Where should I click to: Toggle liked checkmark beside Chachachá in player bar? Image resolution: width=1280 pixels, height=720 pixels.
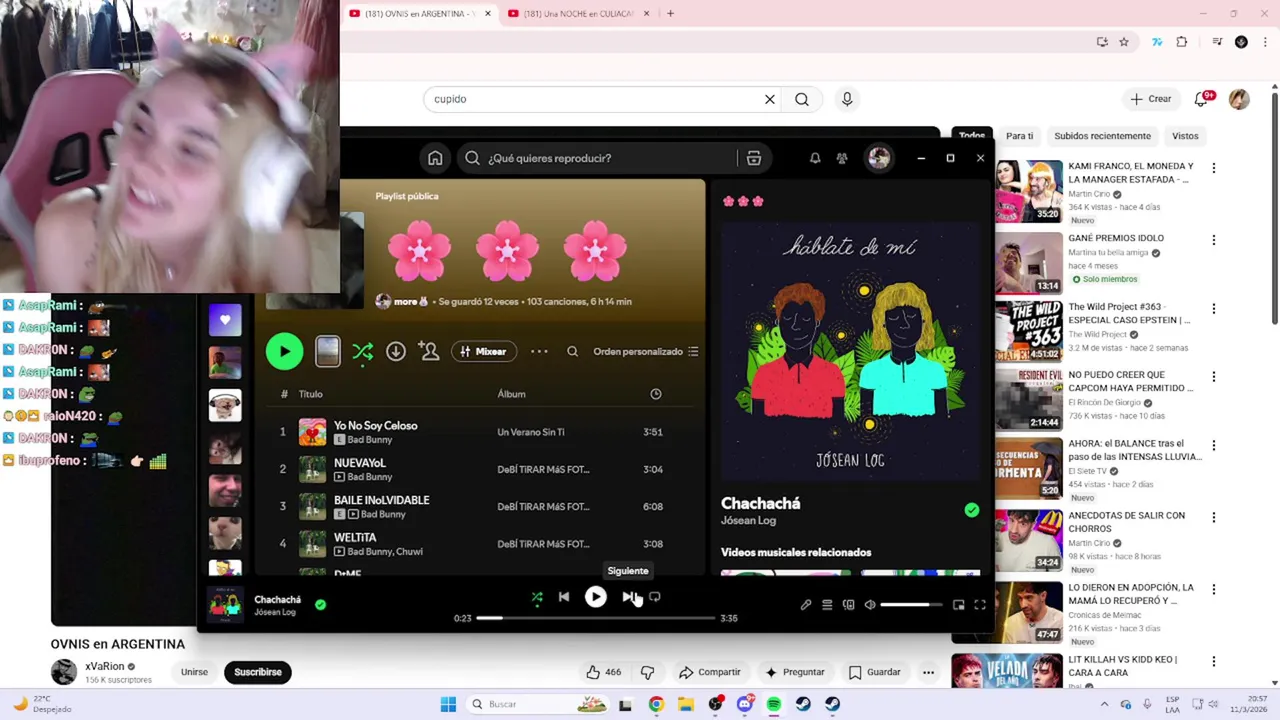pyautogui.click(x=320, y=604)
